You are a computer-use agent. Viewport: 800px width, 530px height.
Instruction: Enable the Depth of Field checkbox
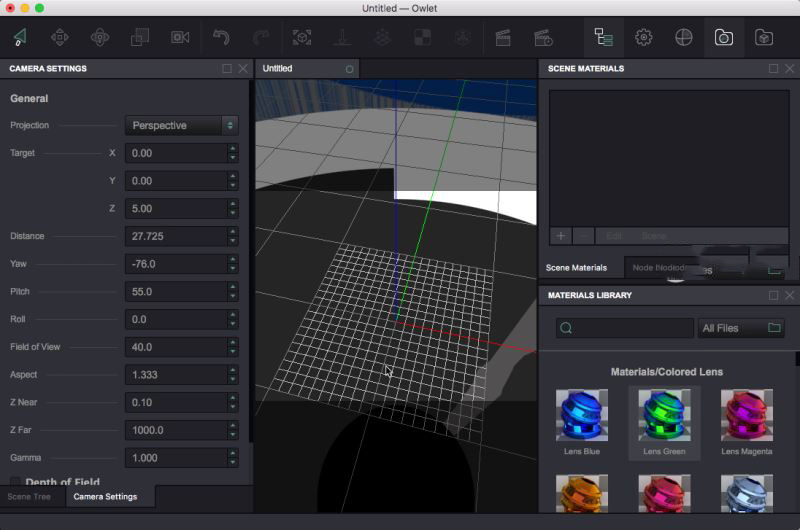click(15, 482)
